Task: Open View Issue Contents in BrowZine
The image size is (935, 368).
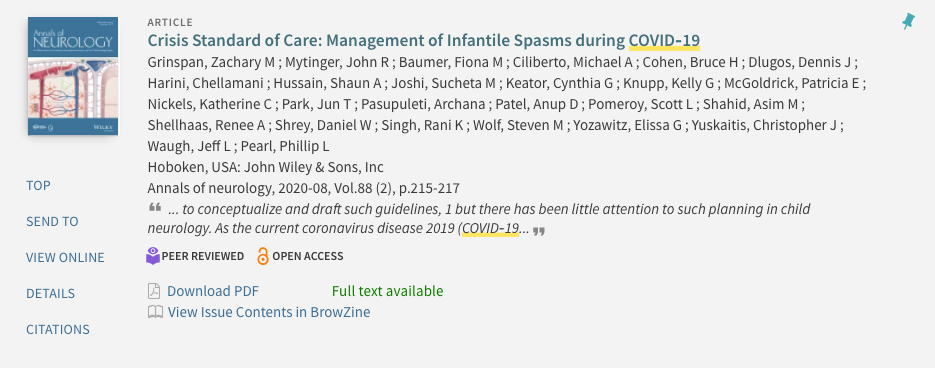Action: tap(269, 312)
